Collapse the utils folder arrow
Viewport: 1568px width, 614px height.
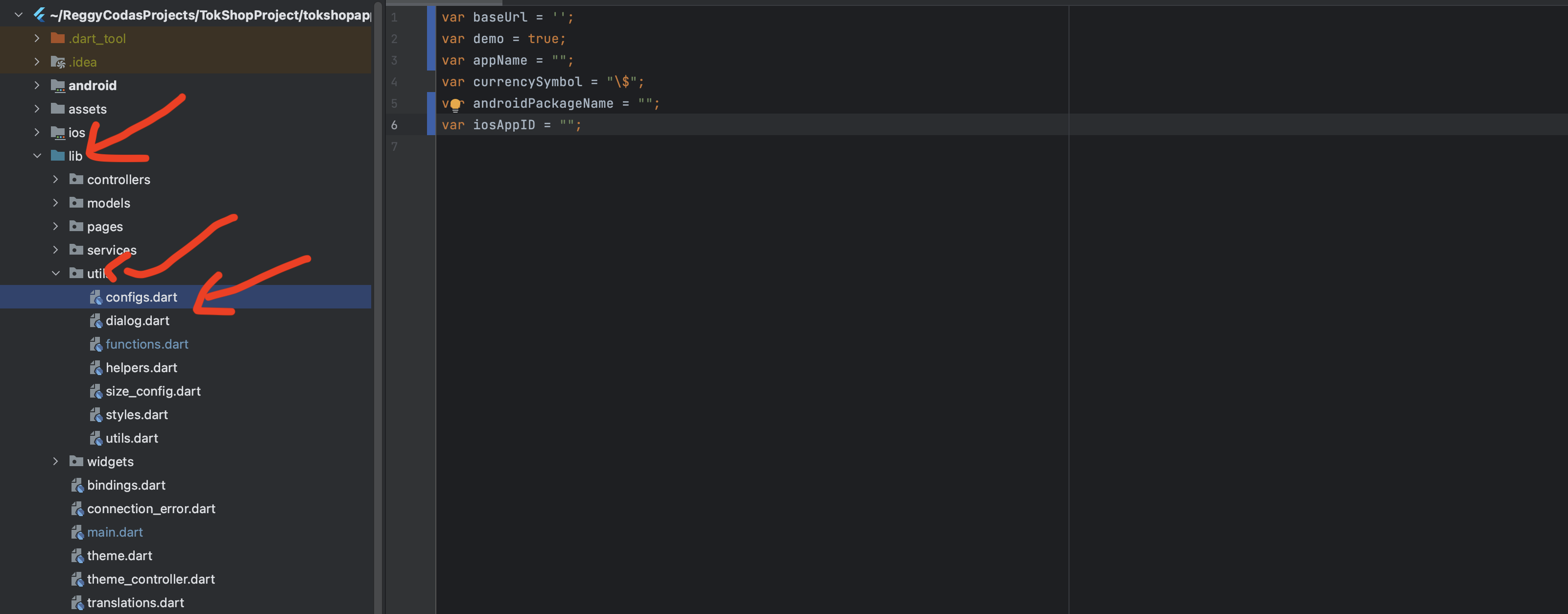(55, 273)
